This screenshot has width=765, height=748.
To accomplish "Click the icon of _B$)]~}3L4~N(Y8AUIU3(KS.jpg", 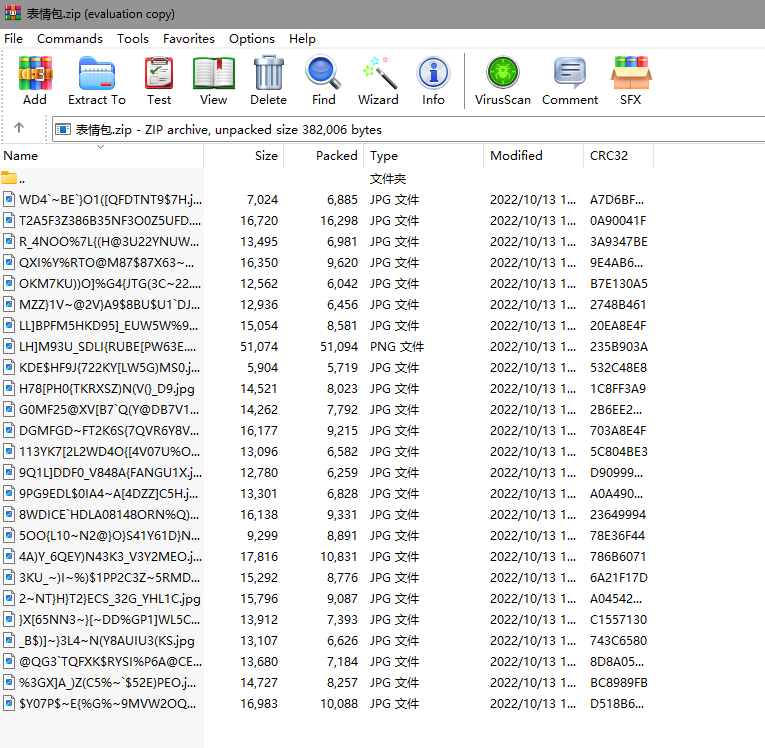I will pos(9,640).
